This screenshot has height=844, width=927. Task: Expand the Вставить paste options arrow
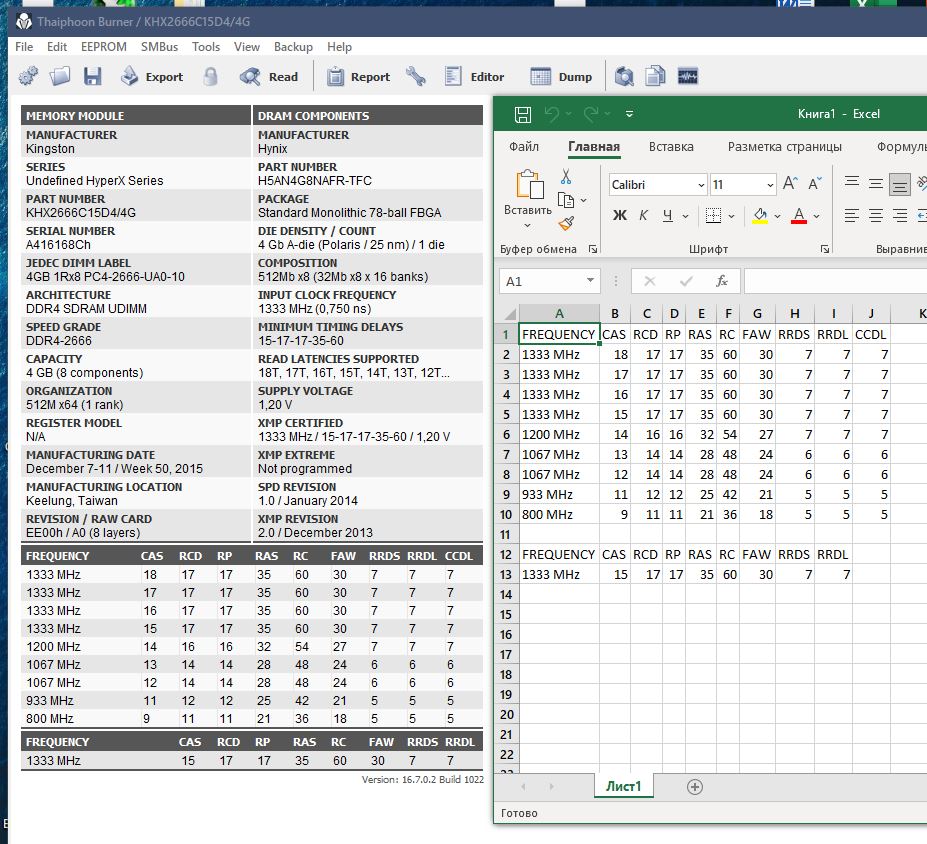point(527,225)
